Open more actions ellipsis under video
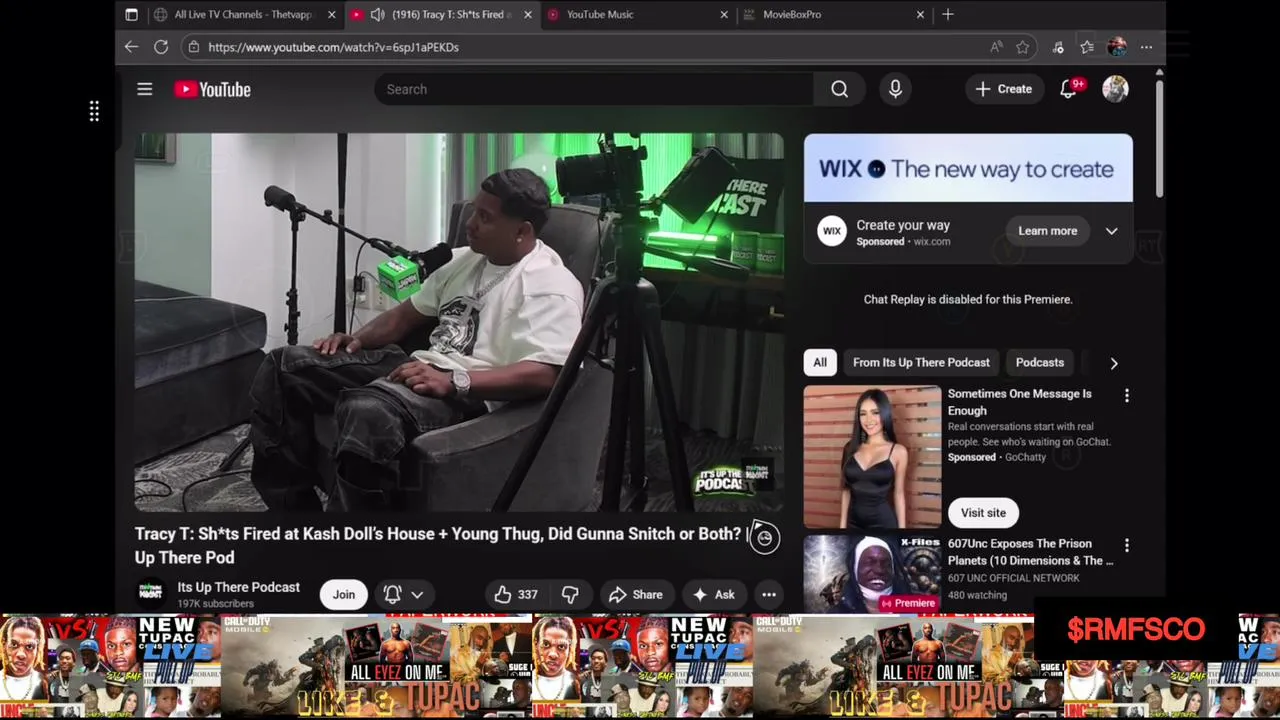This screenshot has width=1280, height=720. 769,595
